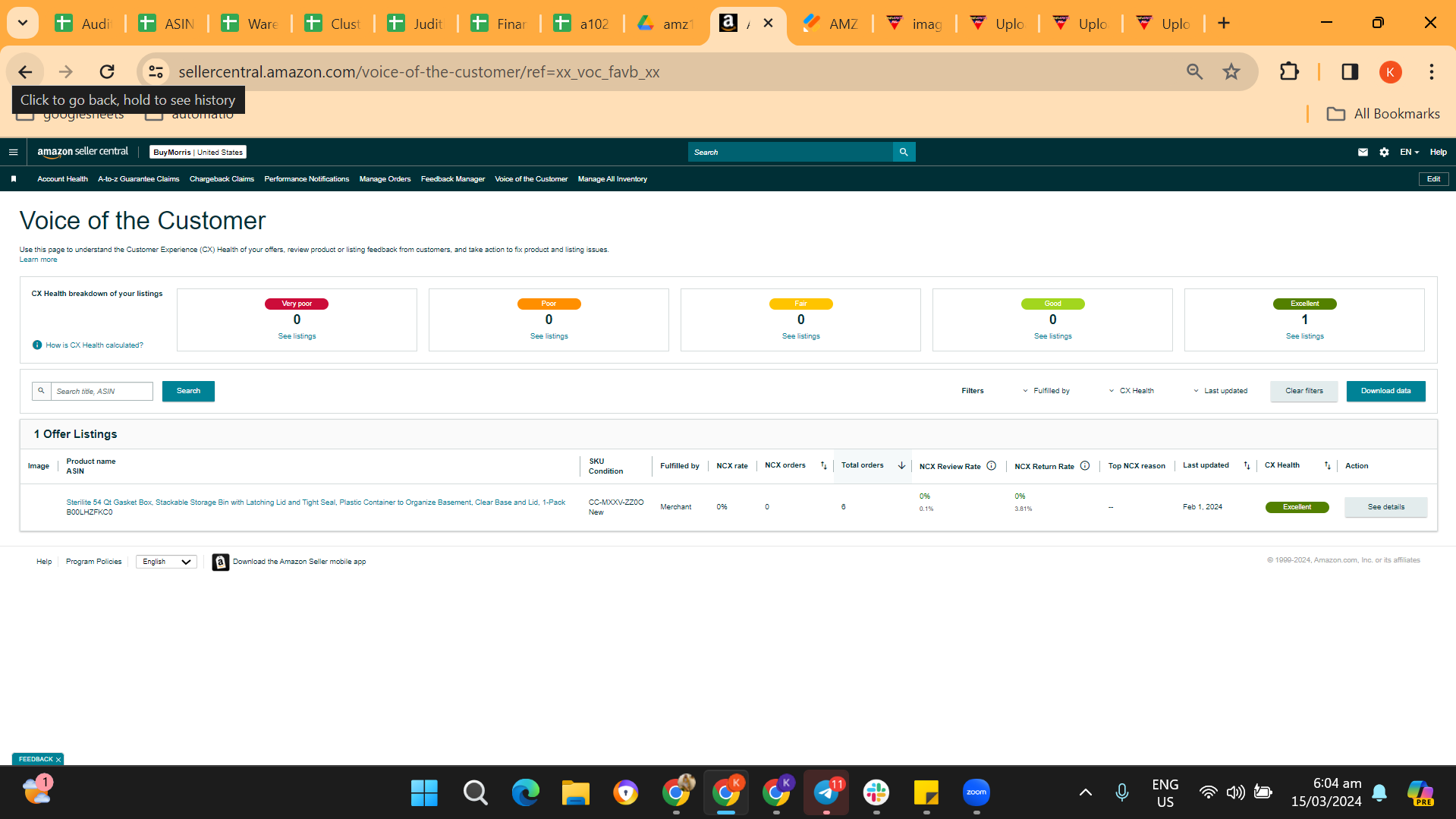Viewport: 1456px width, 819px height.
Task: Show NCX Return Rate info tooltip
Action: click(x=1085, y=466)
